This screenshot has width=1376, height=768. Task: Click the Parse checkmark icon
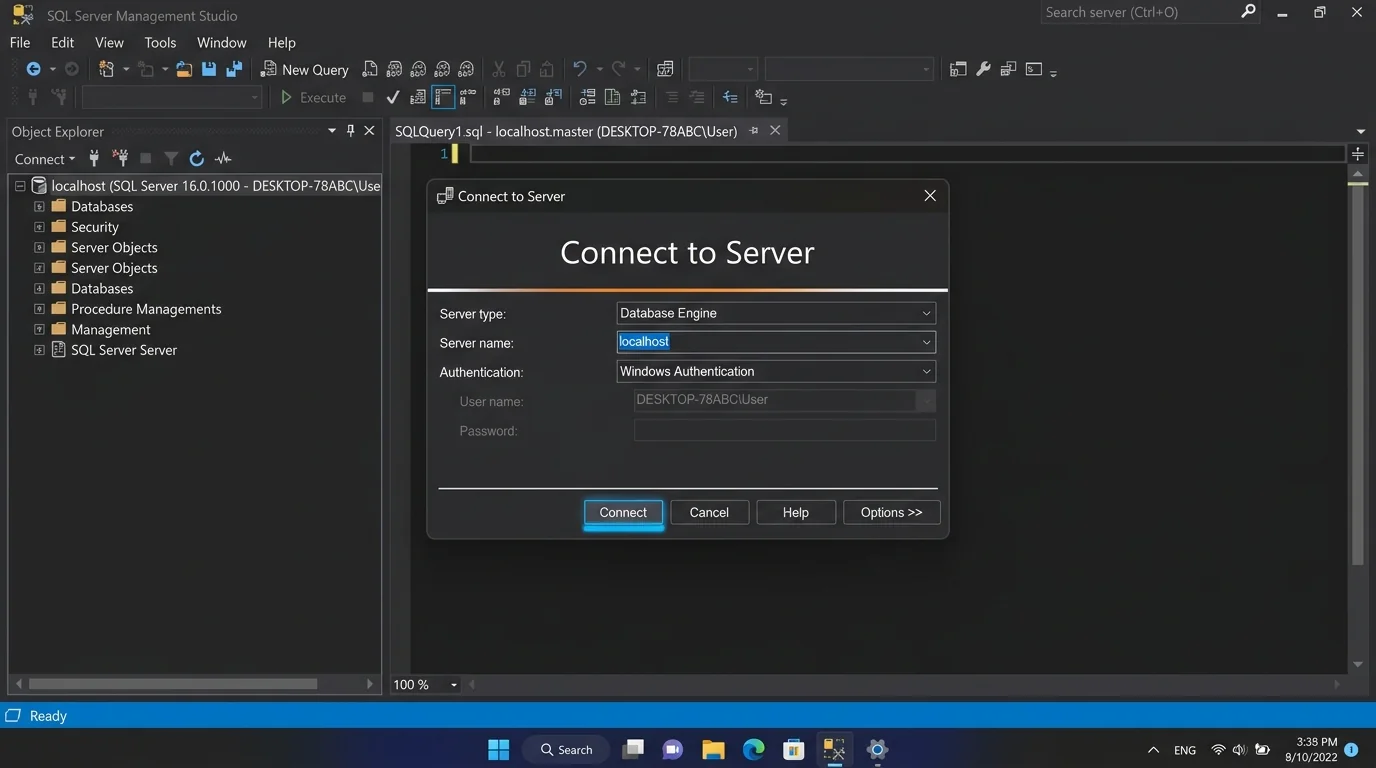pos(393,97)
